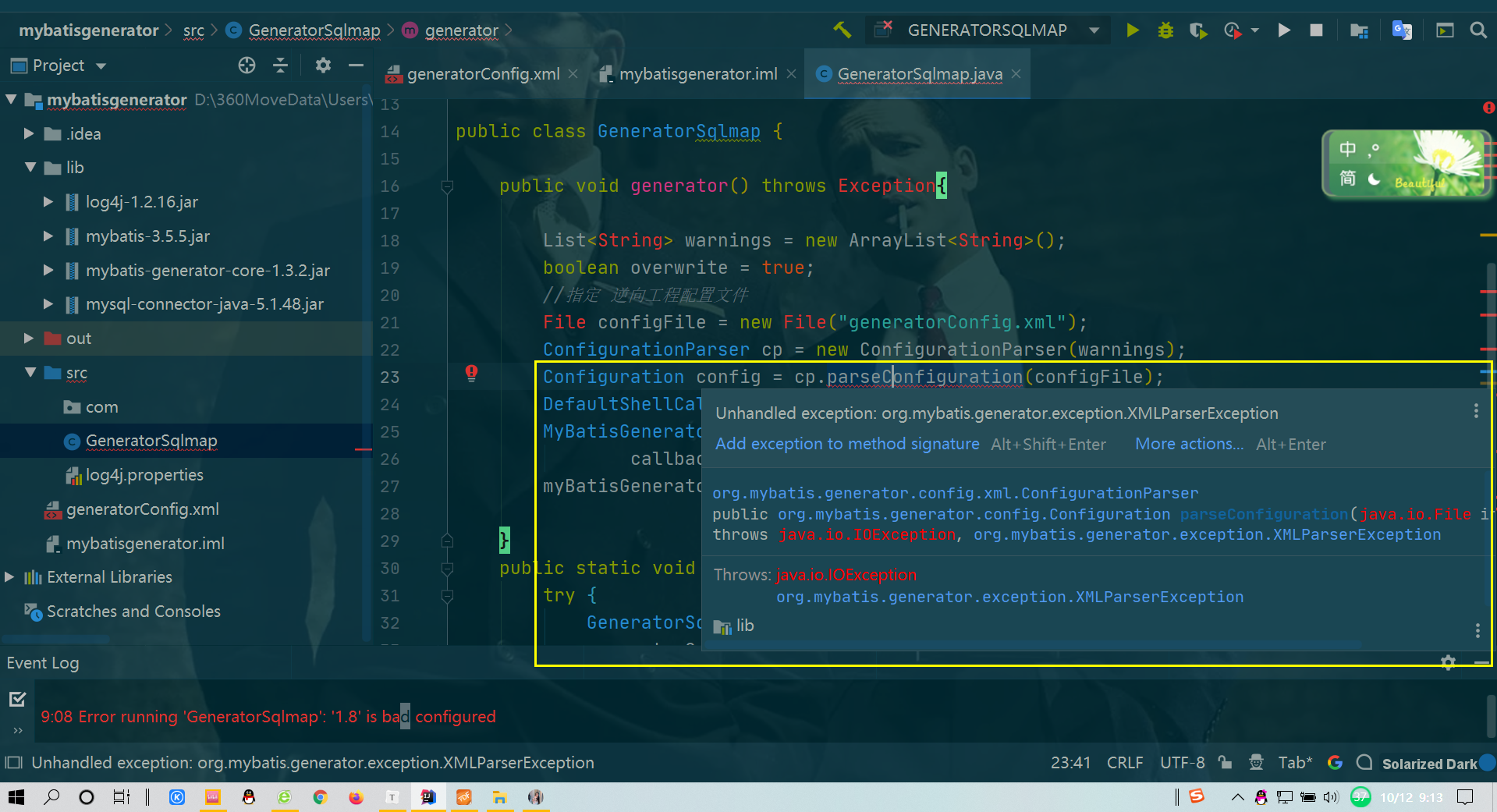Image resolution: width=1497 pixels, height=812 pixels.
Task: Expand External Libraries node
Action: coord(9,576)
